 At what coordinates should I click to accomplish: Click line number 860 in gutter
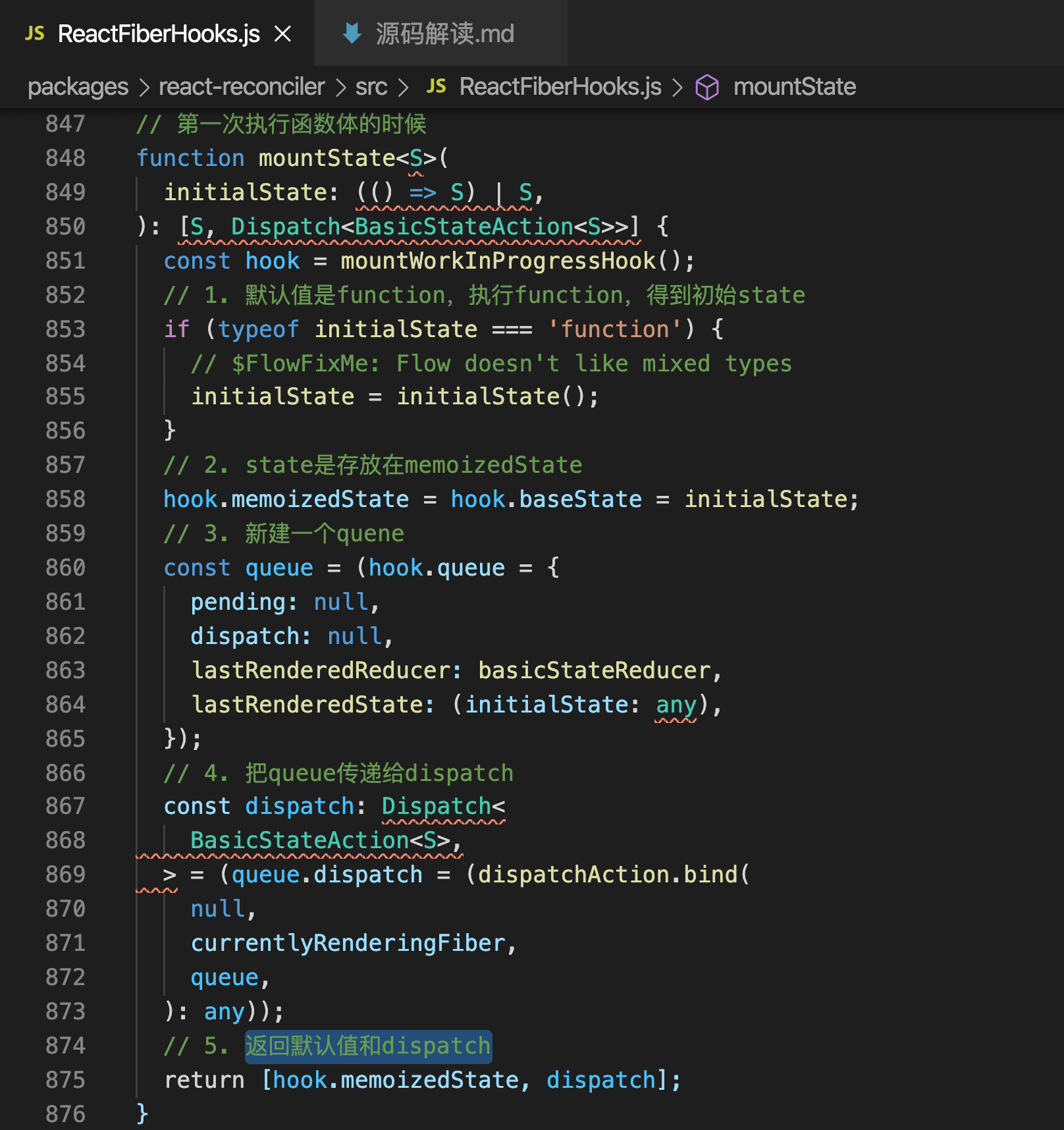[65, 568]
